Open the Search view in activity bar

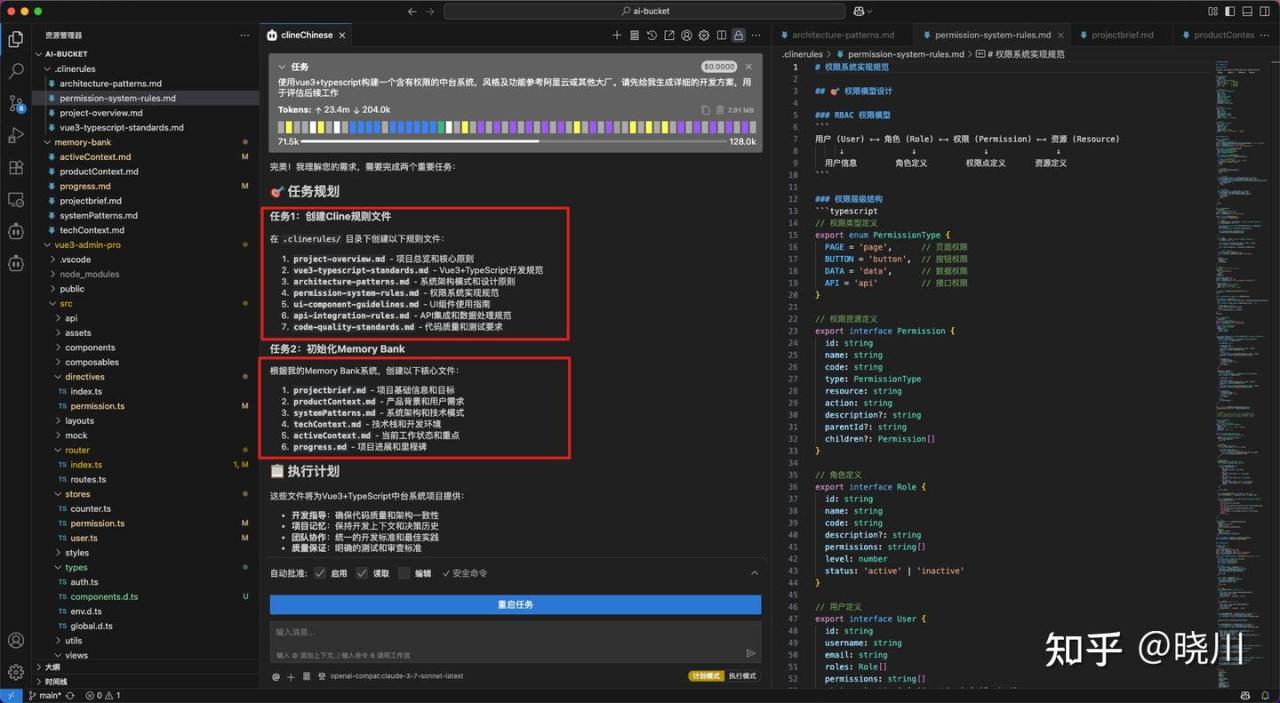coord(16,72)
